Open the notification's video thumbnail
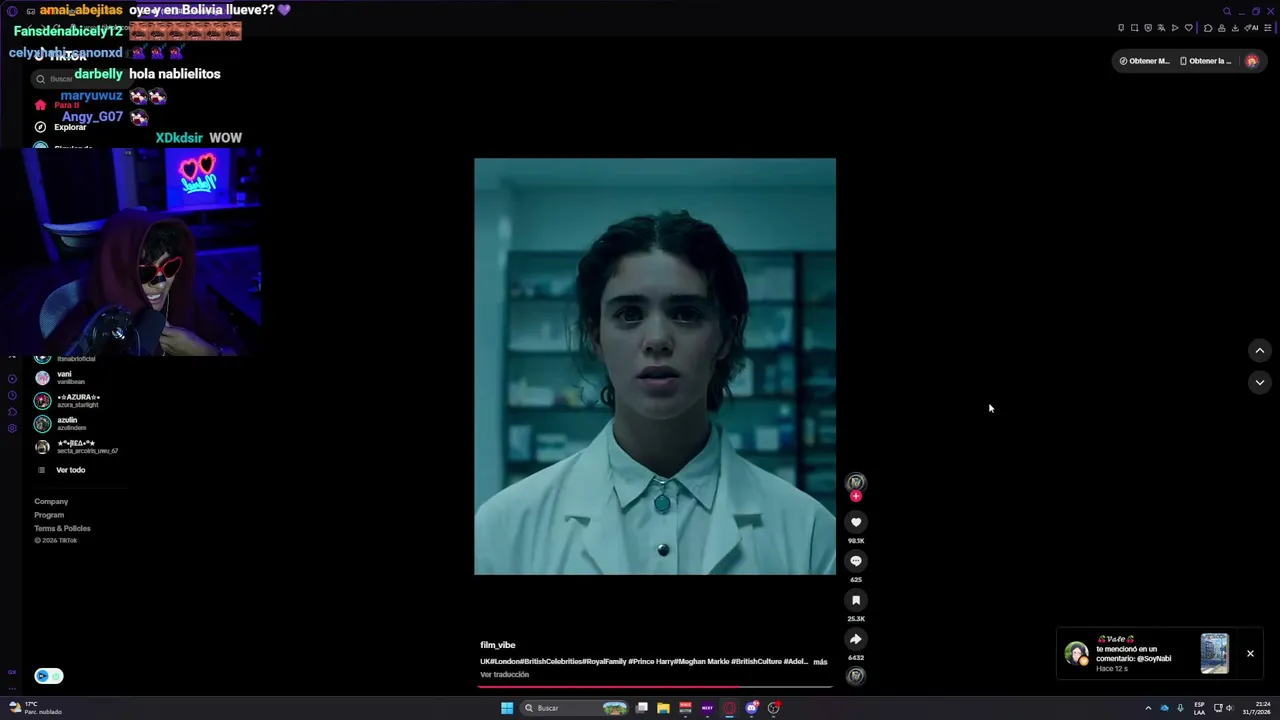The width and height of the screenshot is (1280, 720). click(1214, 654)
